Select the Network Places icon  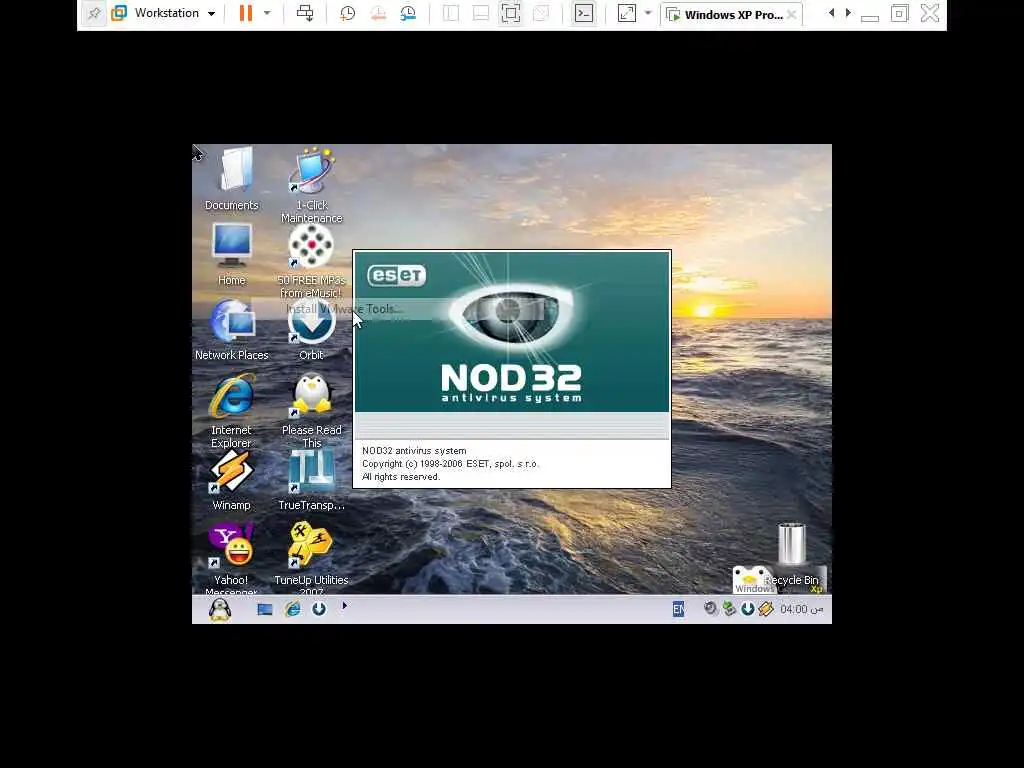(x=232, y=330)
